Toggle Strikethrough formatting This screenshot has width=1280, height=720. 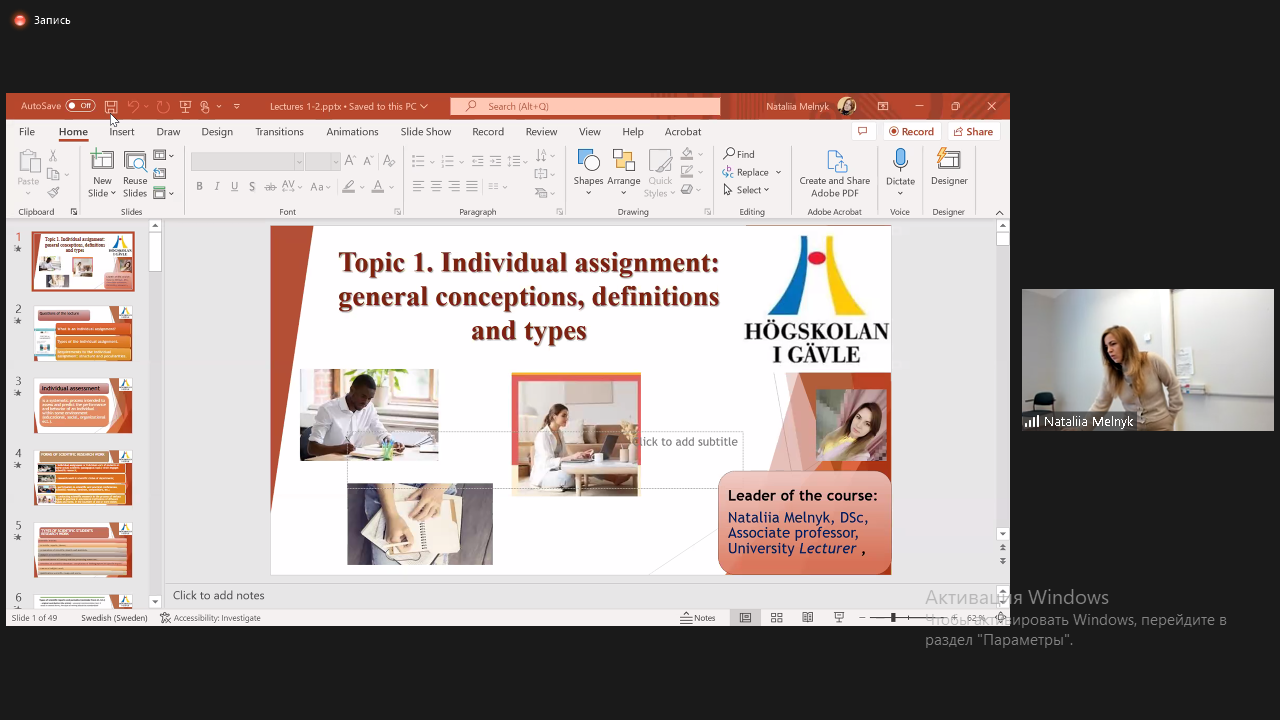tap(270, 186)
